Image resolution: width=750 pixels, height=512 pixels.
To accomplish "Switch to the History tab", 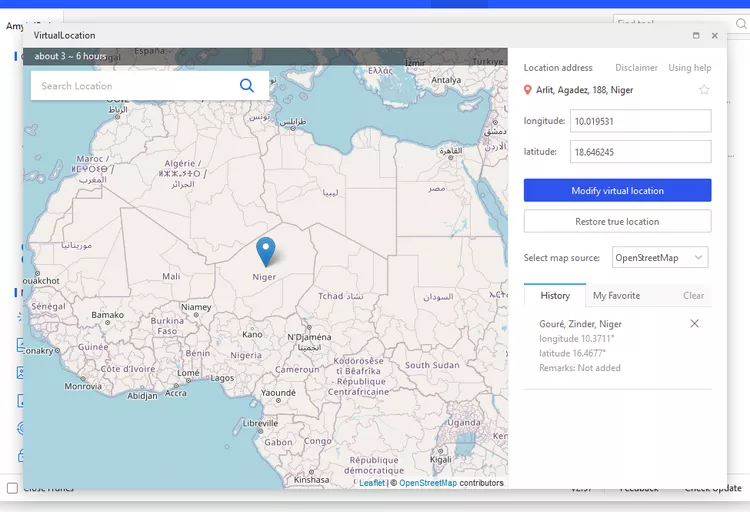I will coord(555,295).
